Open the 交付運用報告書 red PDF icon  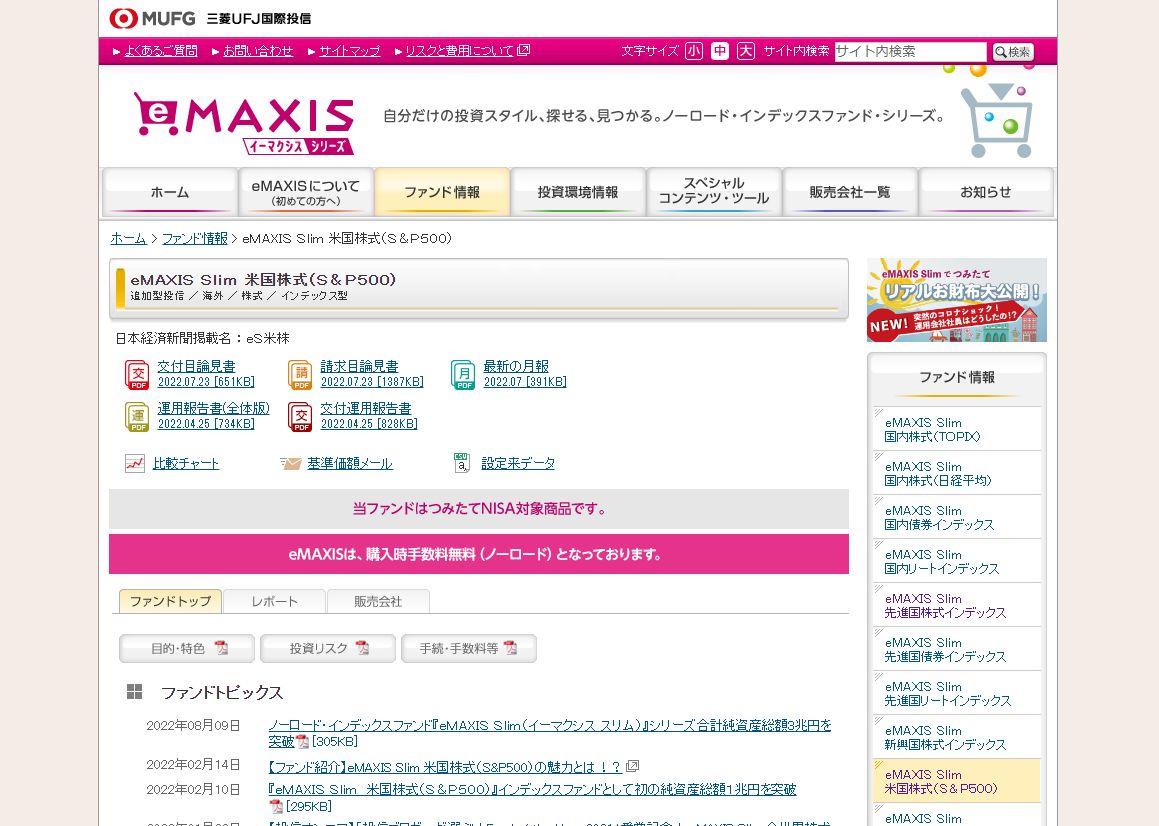[300, 416]
